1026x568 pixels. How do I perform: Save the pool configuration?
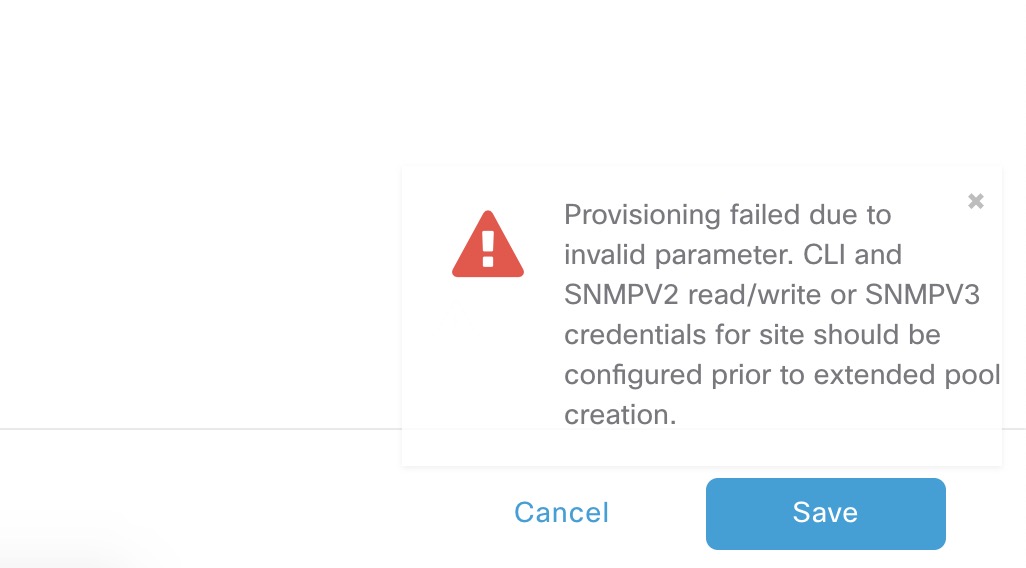point(826,514)
